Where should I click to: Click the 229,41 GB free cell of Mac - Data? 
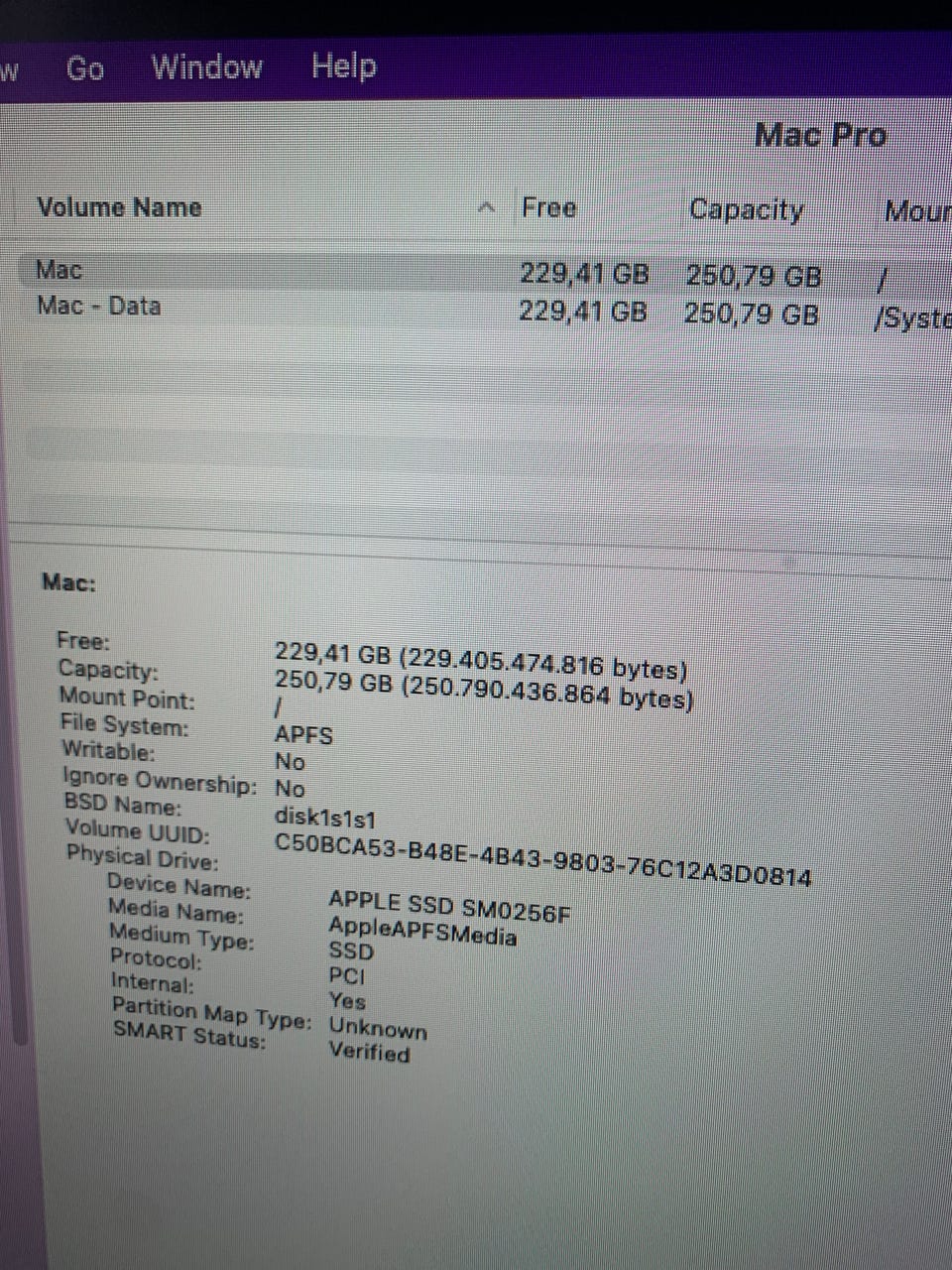coord(583,312)
